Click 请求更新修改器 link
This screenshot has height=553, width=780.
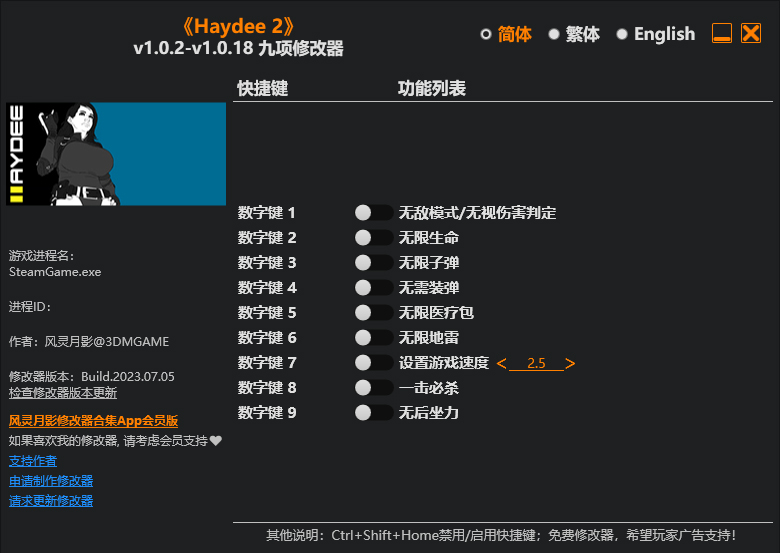(x=51, y=501)
